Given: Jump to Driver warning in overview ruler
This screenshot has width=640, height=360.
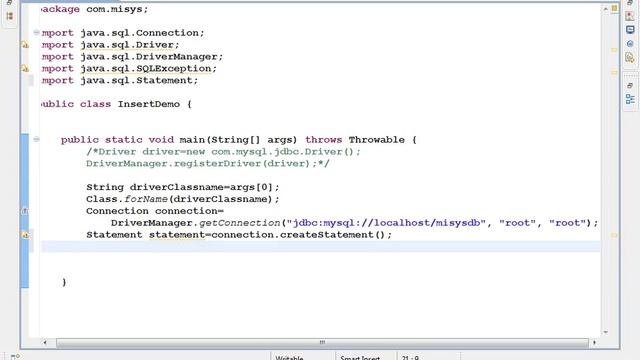Looking at the screenshot, I should [x=614, y=50].
